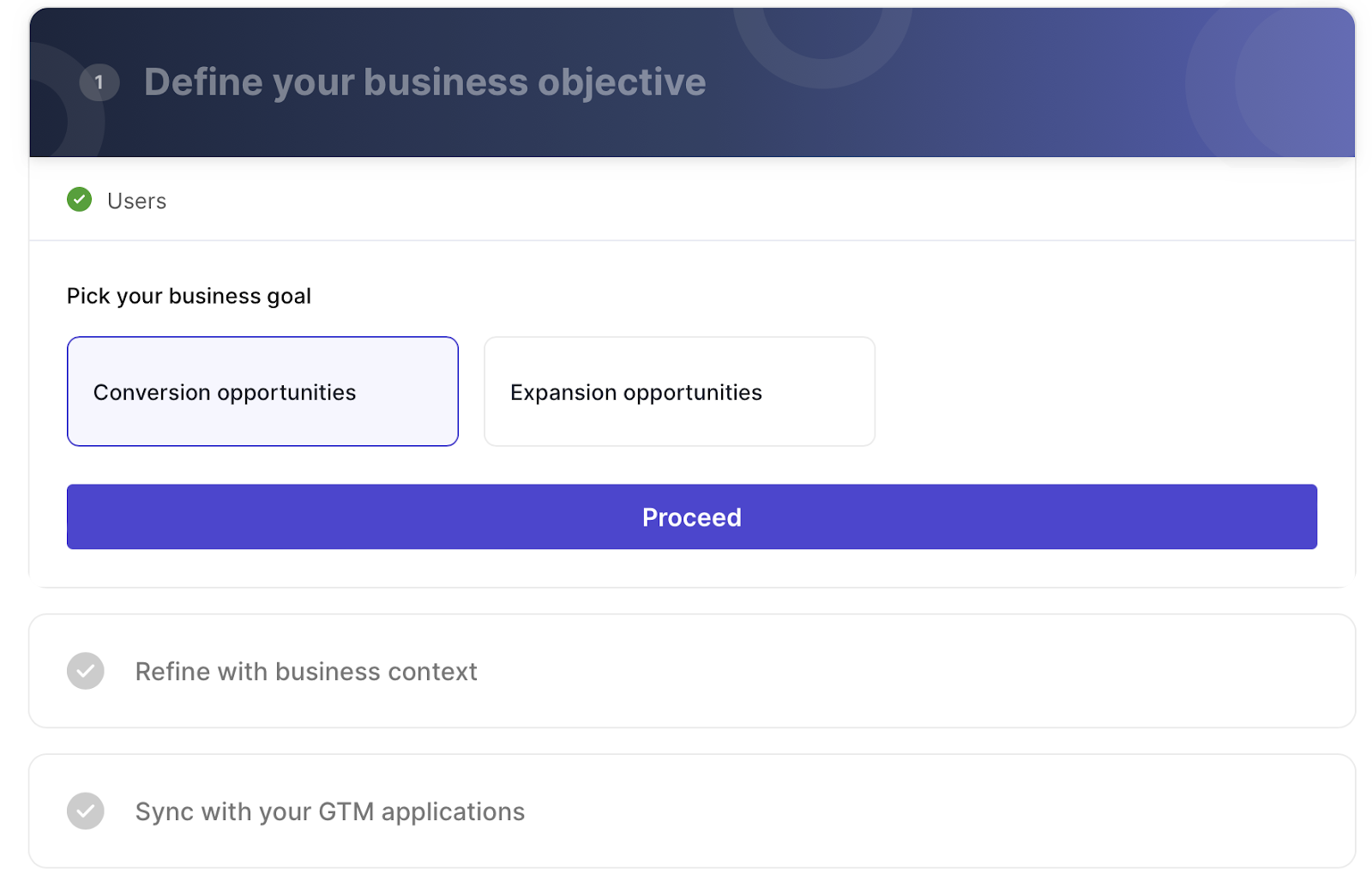Click empty area right of Expansion card

(x=1098, y=391)
